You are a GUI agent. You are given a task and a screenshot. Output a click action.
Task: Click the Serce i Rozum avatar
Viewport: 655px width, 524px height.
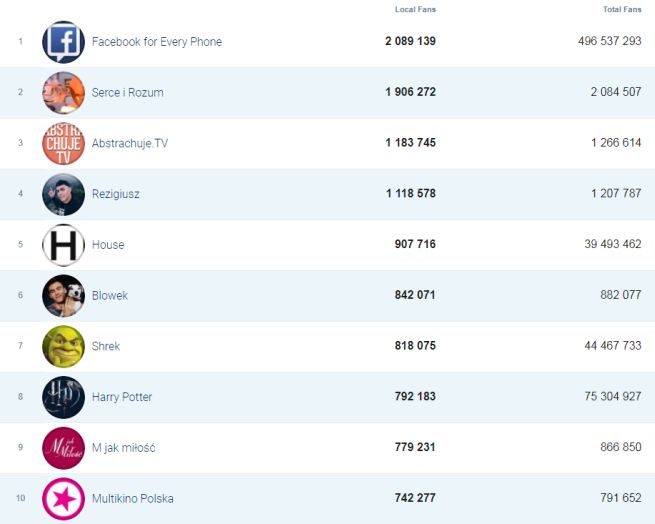[x=63, y=93]
